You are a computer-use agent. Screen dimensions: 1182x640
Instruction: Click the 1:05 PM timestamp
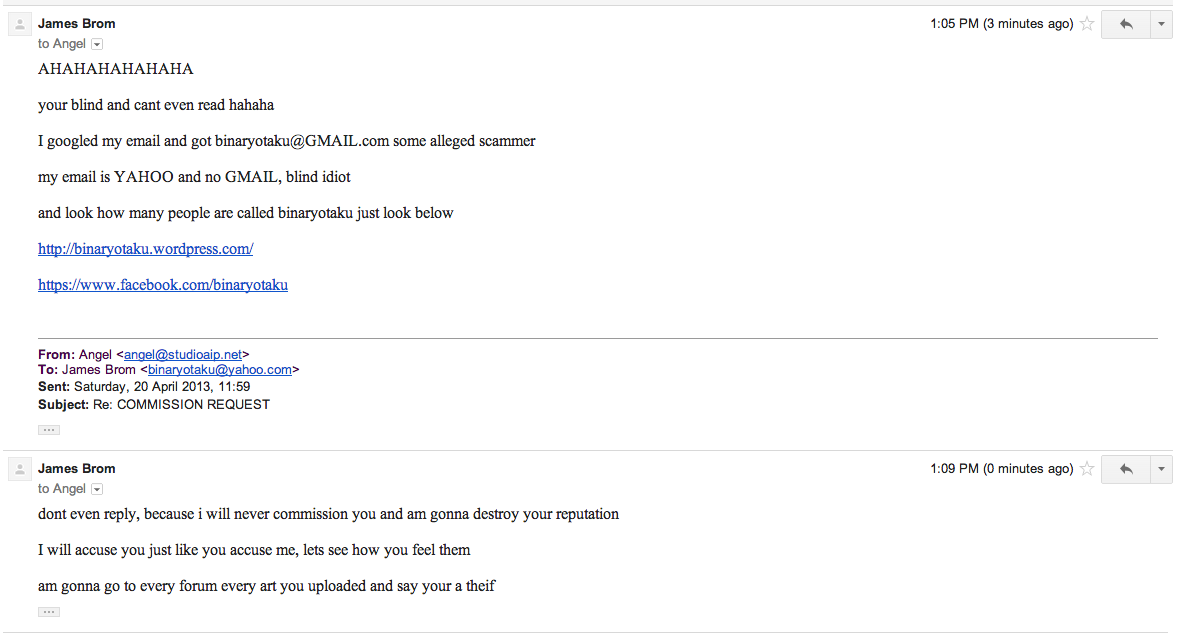click(1001, 24)
